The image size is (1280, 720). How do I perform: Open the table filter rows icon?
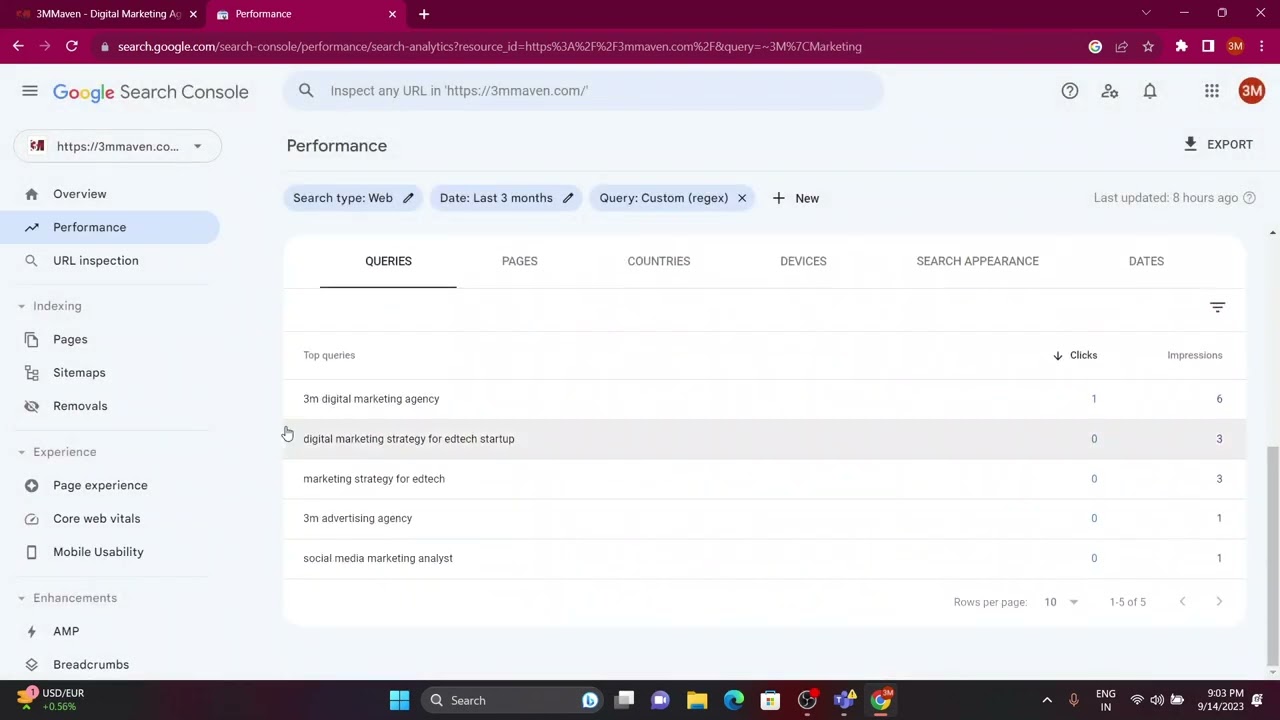1217,307
